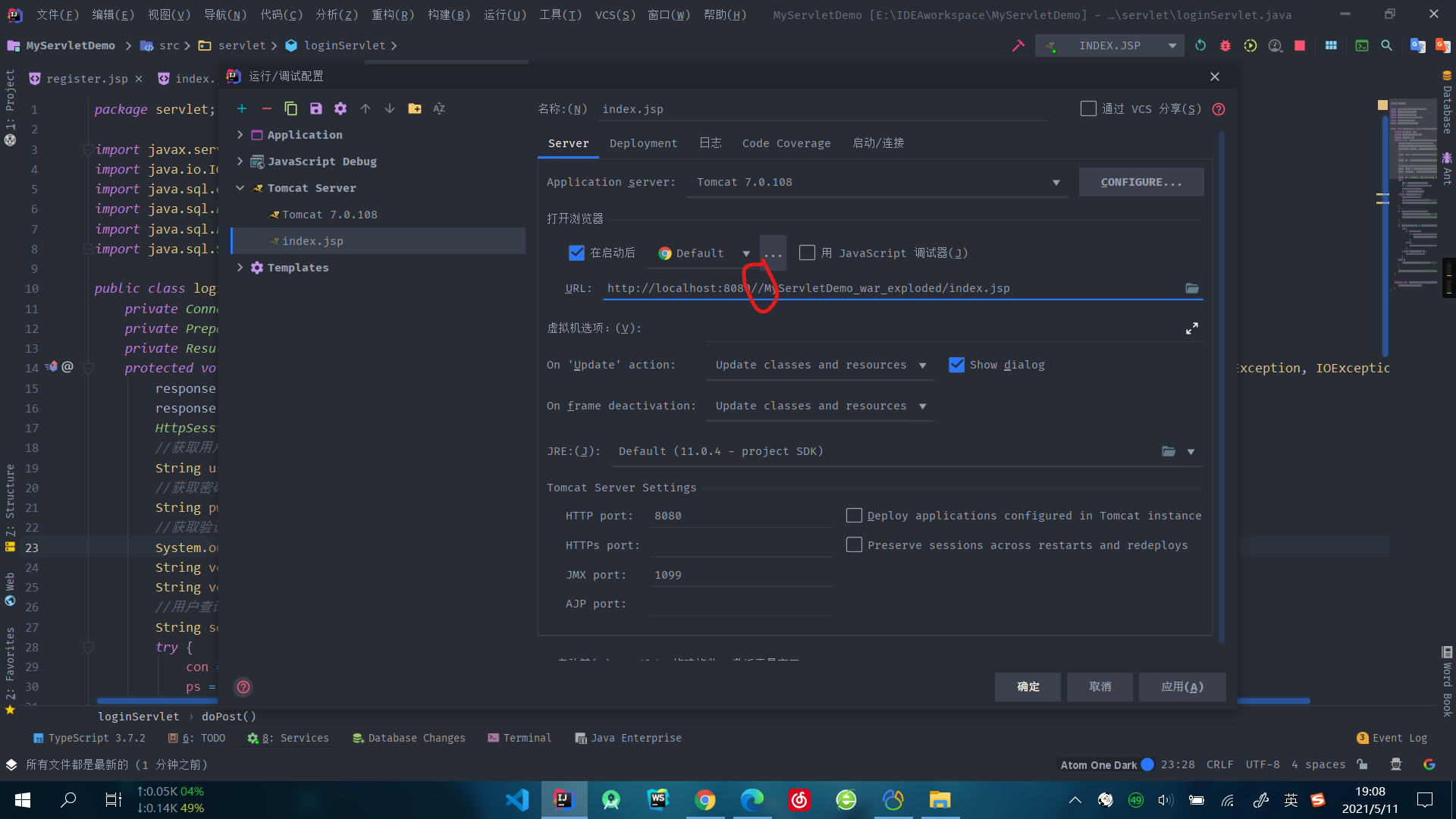Click the copy configuration icon

[290, 108]
